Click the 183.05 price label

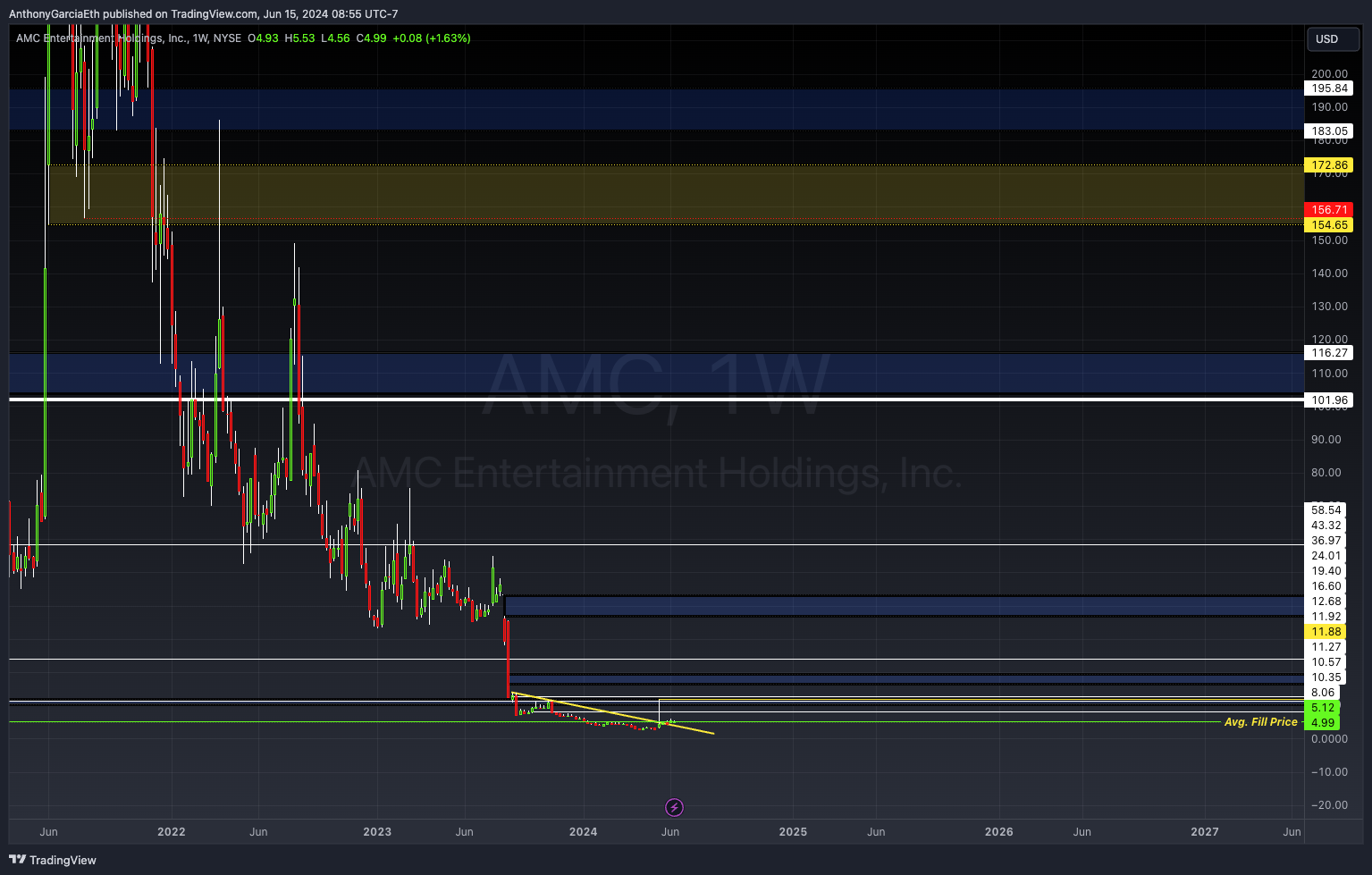(1330, 131)
